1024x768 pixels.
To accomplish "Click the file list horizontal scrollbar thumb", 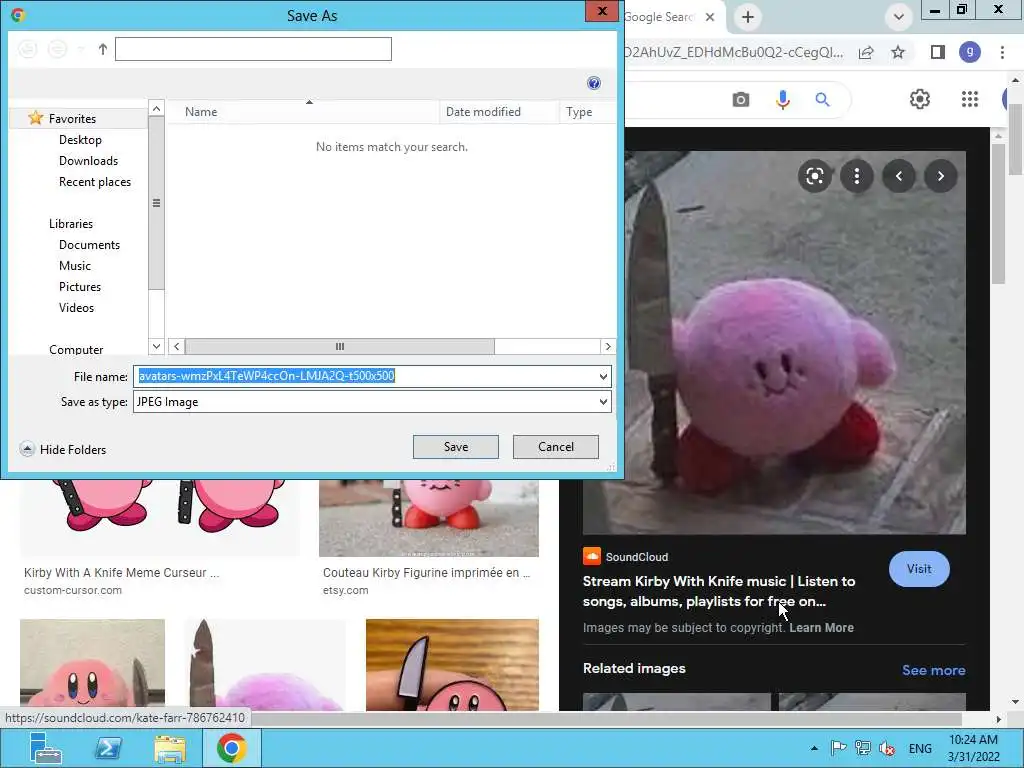I will 340,346.
